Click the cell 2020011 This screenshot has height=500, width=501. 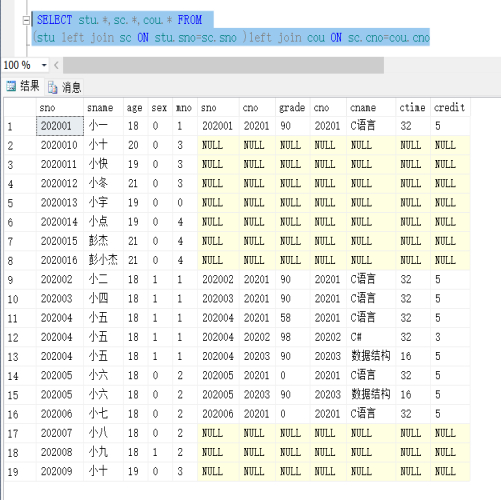pyautogui.click(x=60, y=164)
